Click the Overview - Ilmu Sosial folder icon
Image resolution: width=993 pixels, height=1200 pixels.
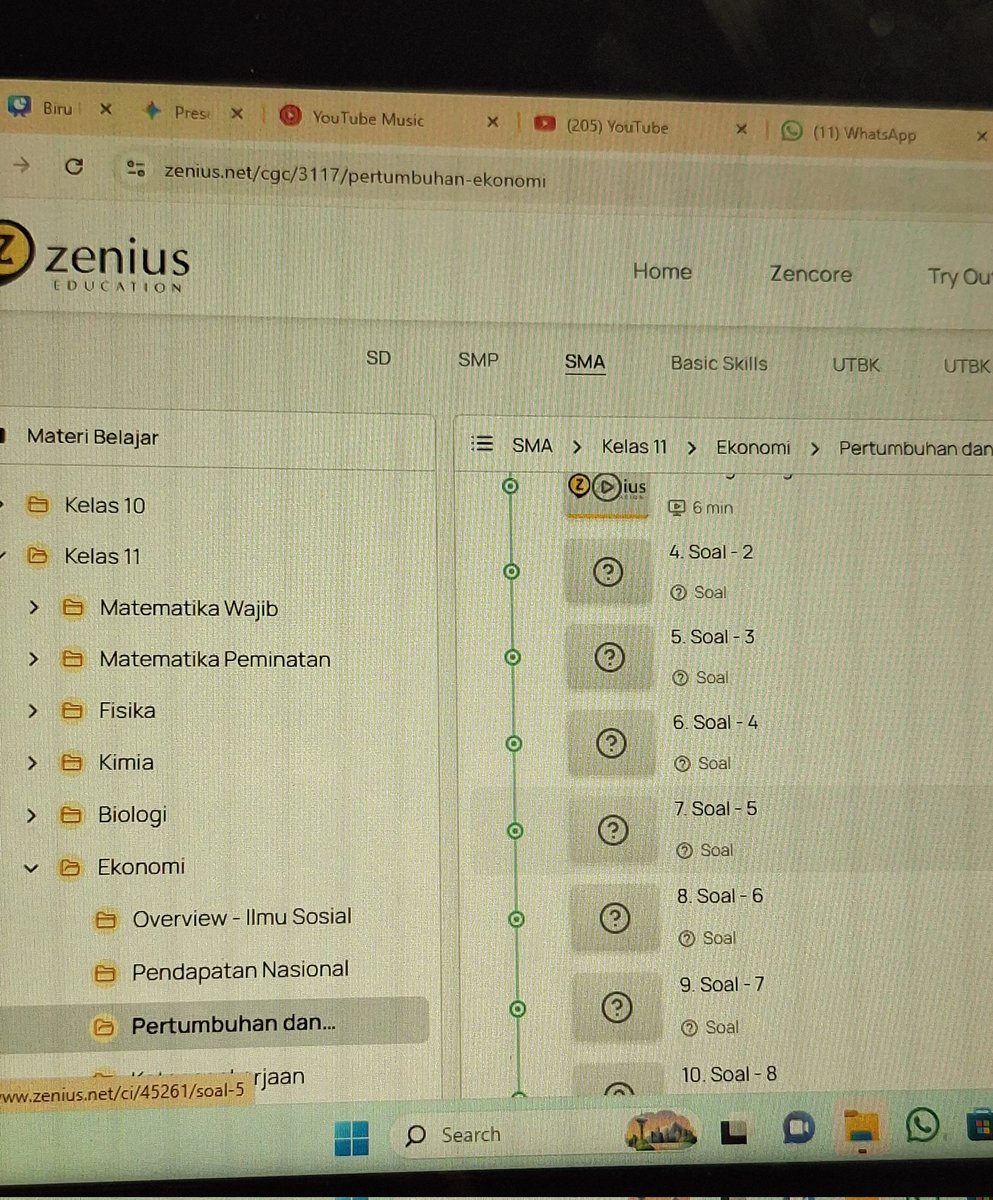(x=106, y=919)
